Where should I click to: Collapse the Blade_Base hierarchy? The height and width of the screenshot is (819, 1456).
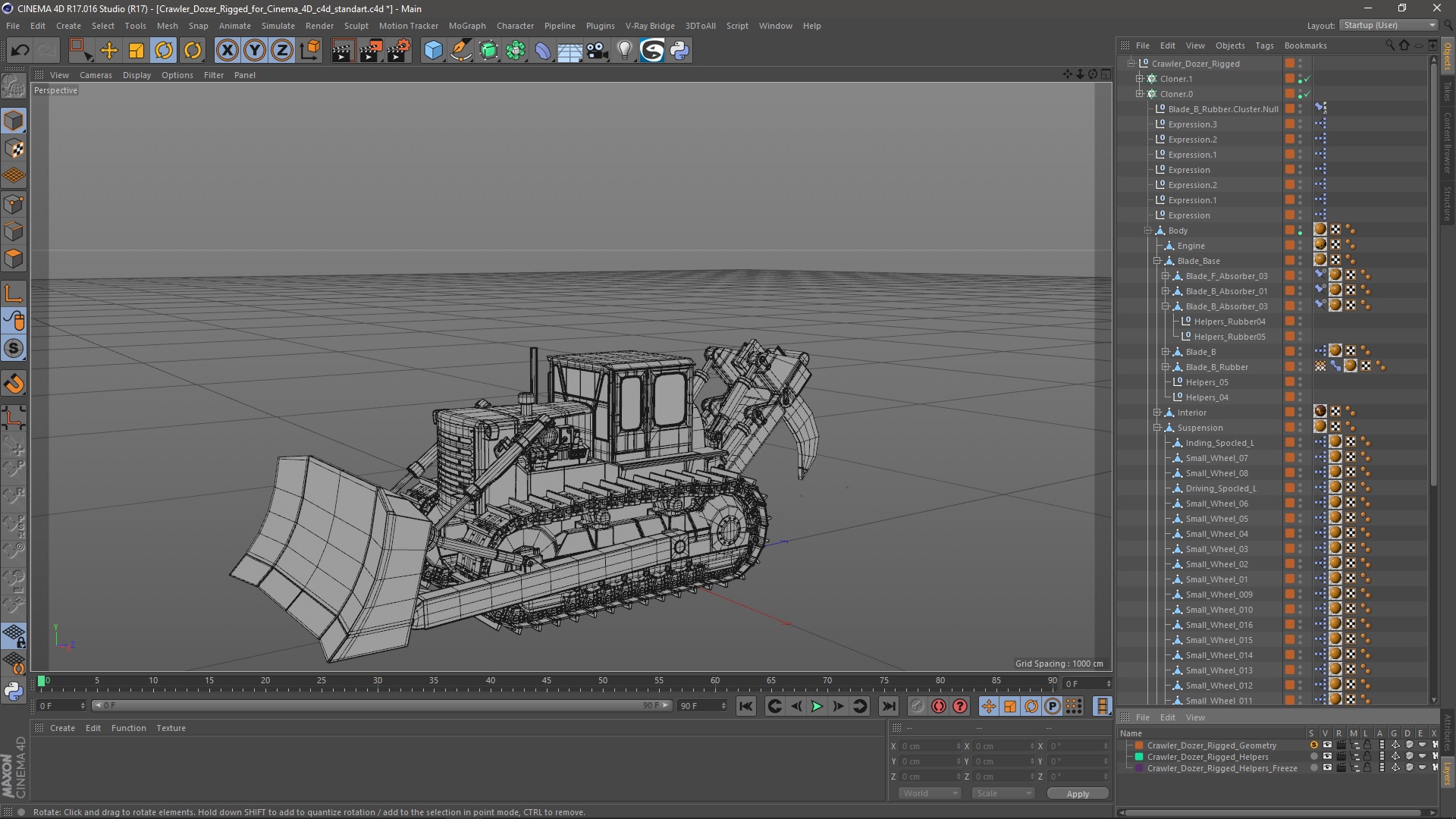coord(1157,261)
